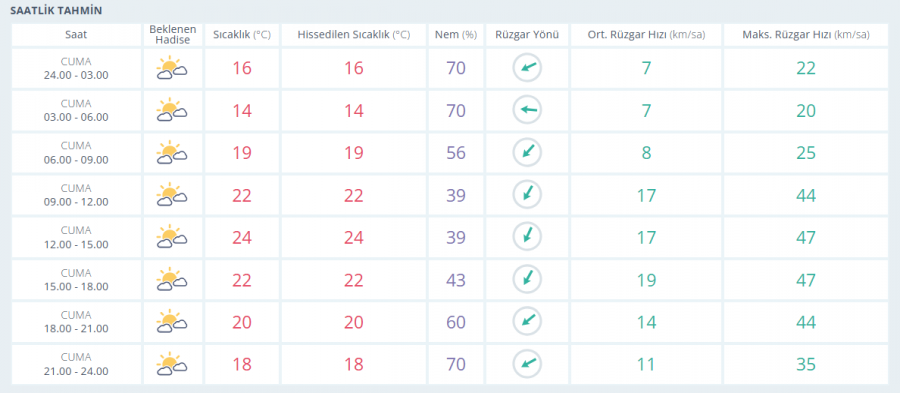Image resolution: width=900 pixels, height=393 pixels.
Task: Click wind direction arrow for 03.00 - 06.00
Action: click(527, 110)
